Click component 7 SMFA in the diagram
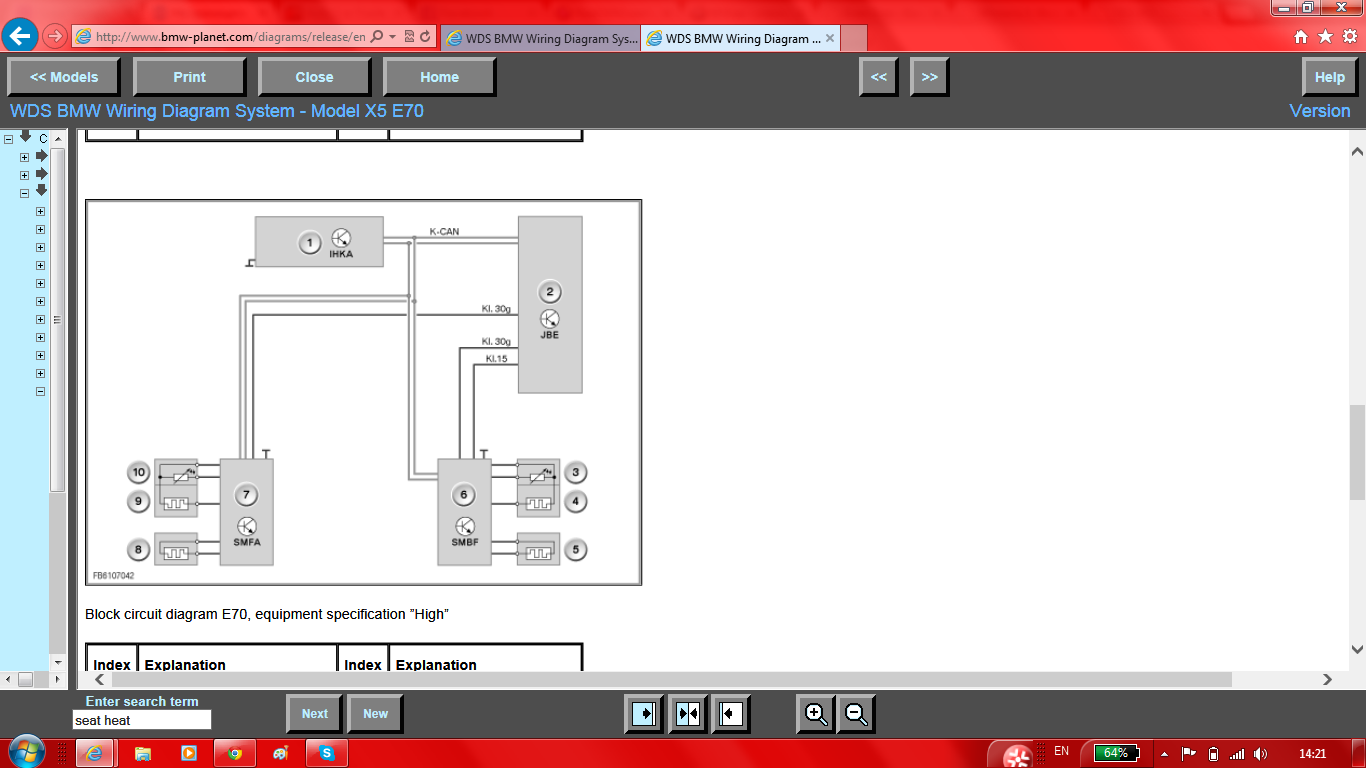This screenshot has height=768, width=1366. (246, 512)
